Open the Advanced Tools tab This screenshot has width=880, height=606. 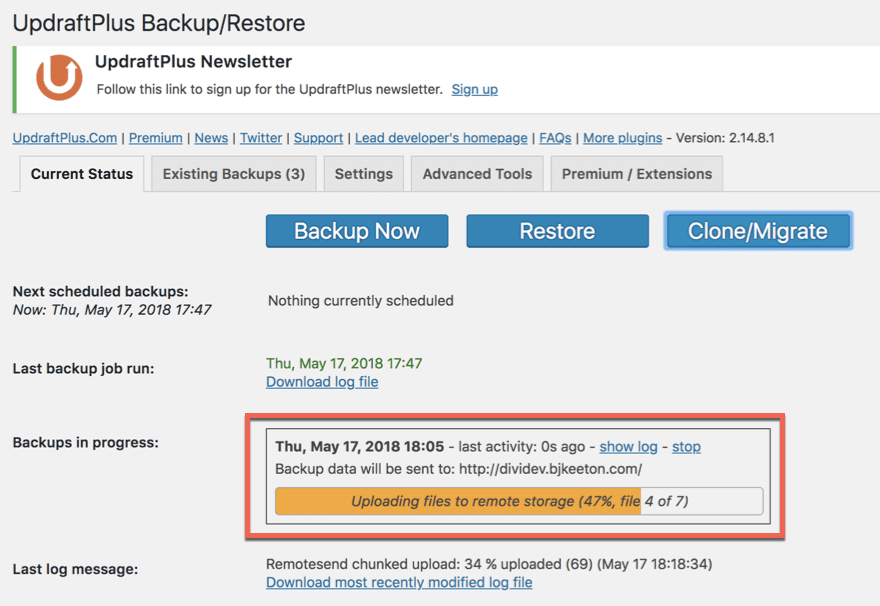coord(477,173)
